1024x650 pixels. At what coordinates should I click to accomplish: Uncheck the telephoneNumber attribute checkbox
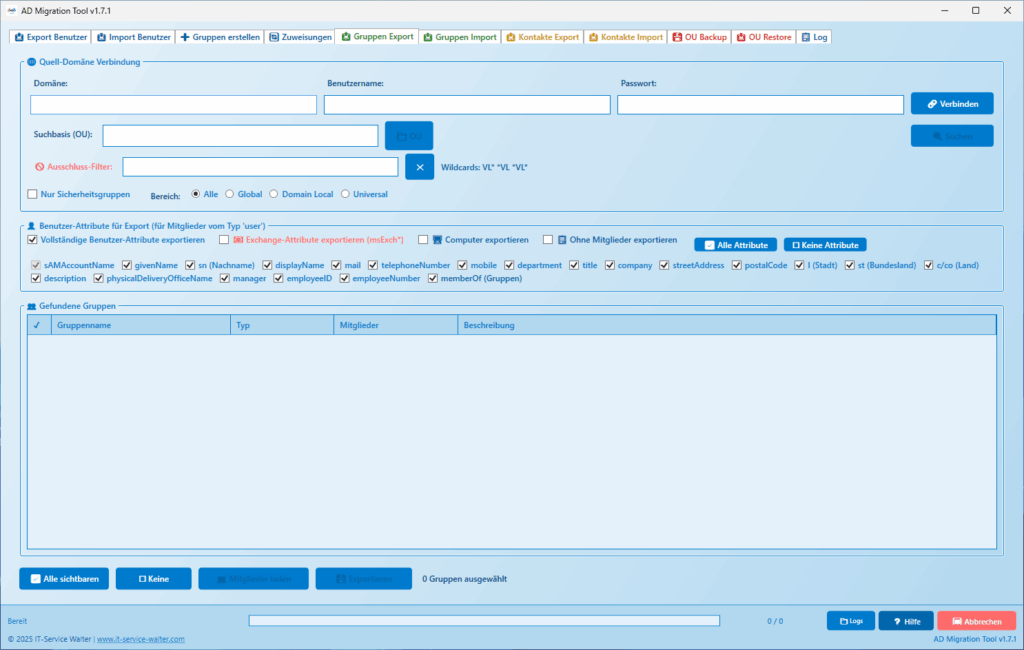pos(373,265)
